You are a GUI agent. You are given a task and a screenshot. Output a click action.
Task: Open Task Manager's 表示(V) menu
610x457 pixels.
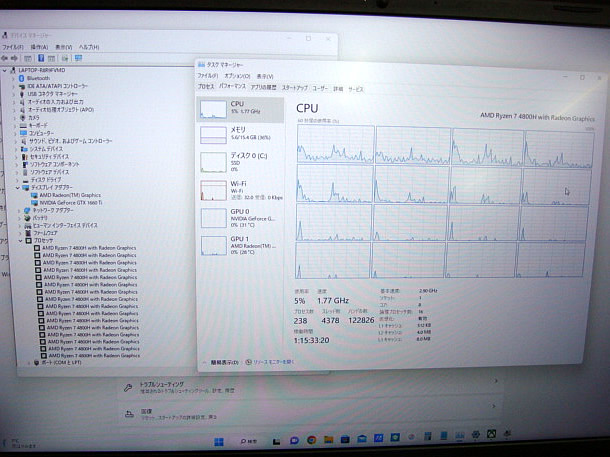click(265, 77)
